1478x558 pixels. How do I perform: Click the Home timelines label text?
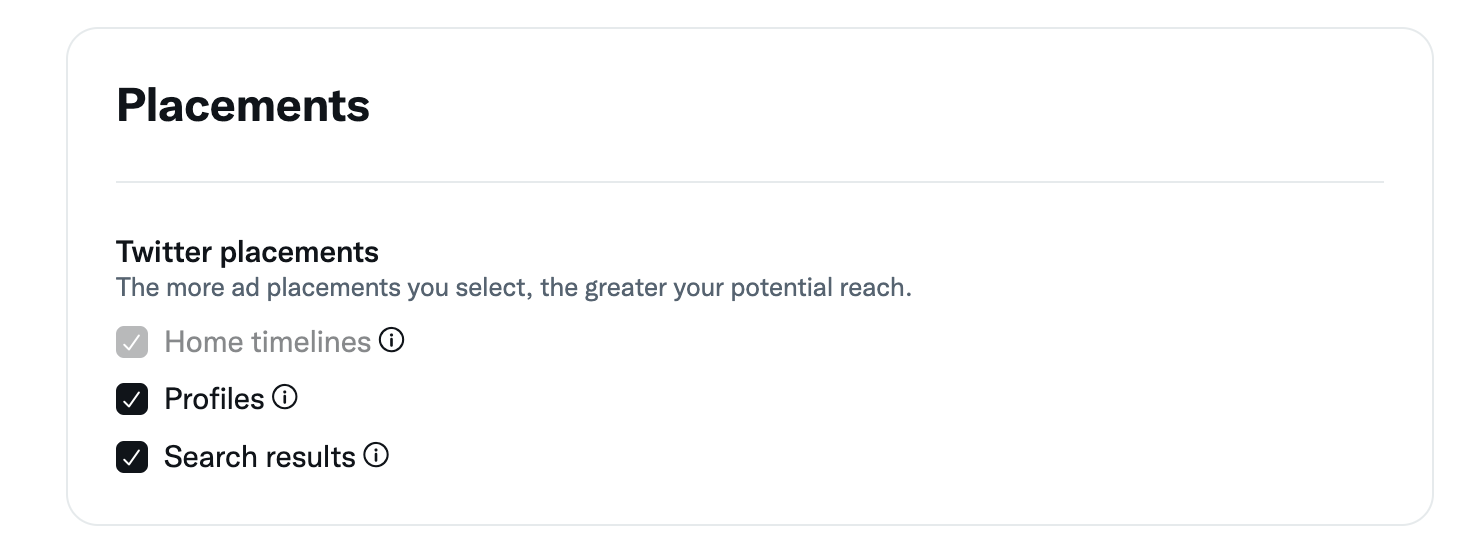point(267,342)
